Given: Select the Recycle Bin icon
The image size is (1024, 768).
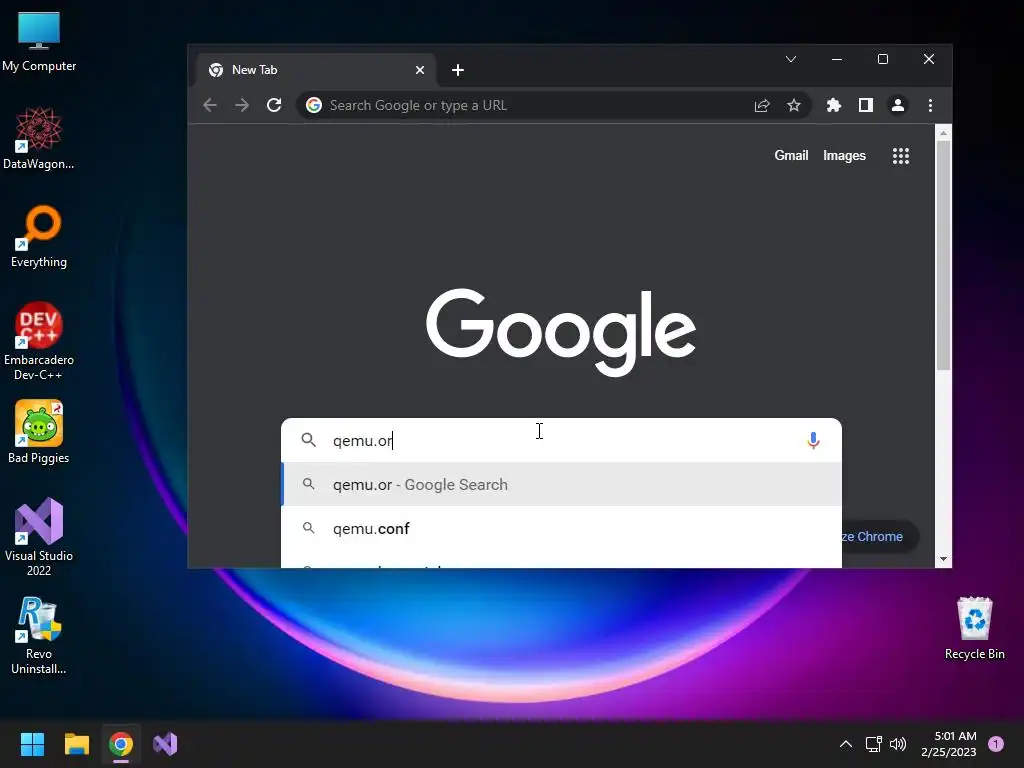Looking at the screenshot, I should [x=974, y=628].
